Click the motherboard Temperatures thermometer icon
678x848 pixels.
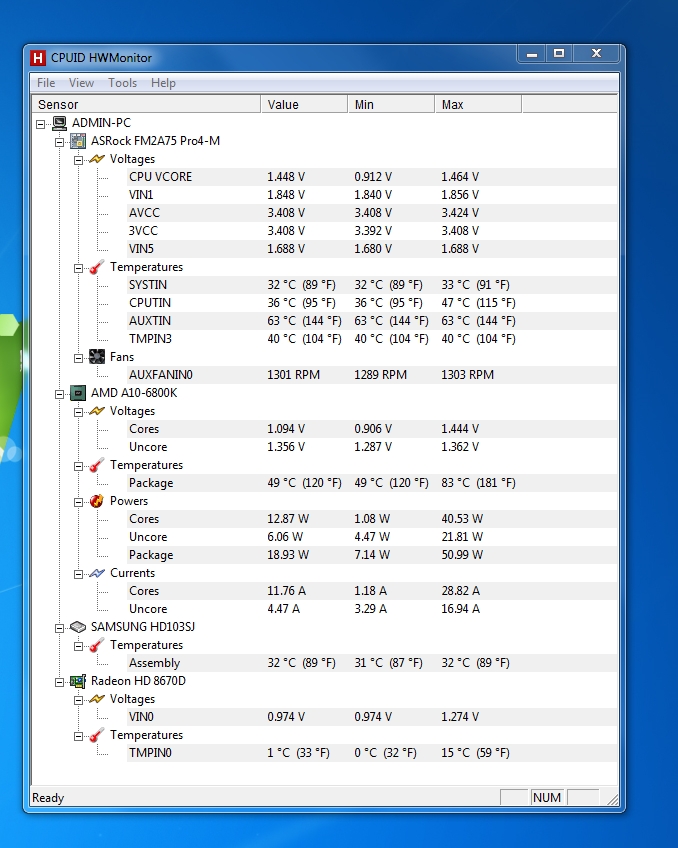coord(97,267)
